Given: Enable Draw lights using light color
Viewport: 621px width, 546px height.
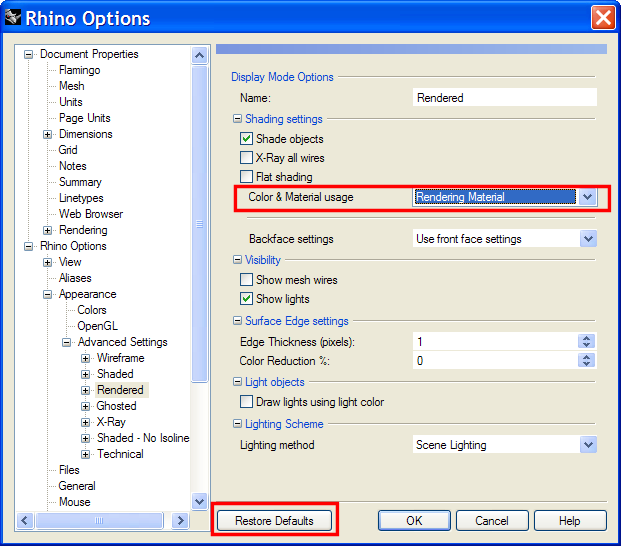Looking at the screenshot, I should point(247,402).
